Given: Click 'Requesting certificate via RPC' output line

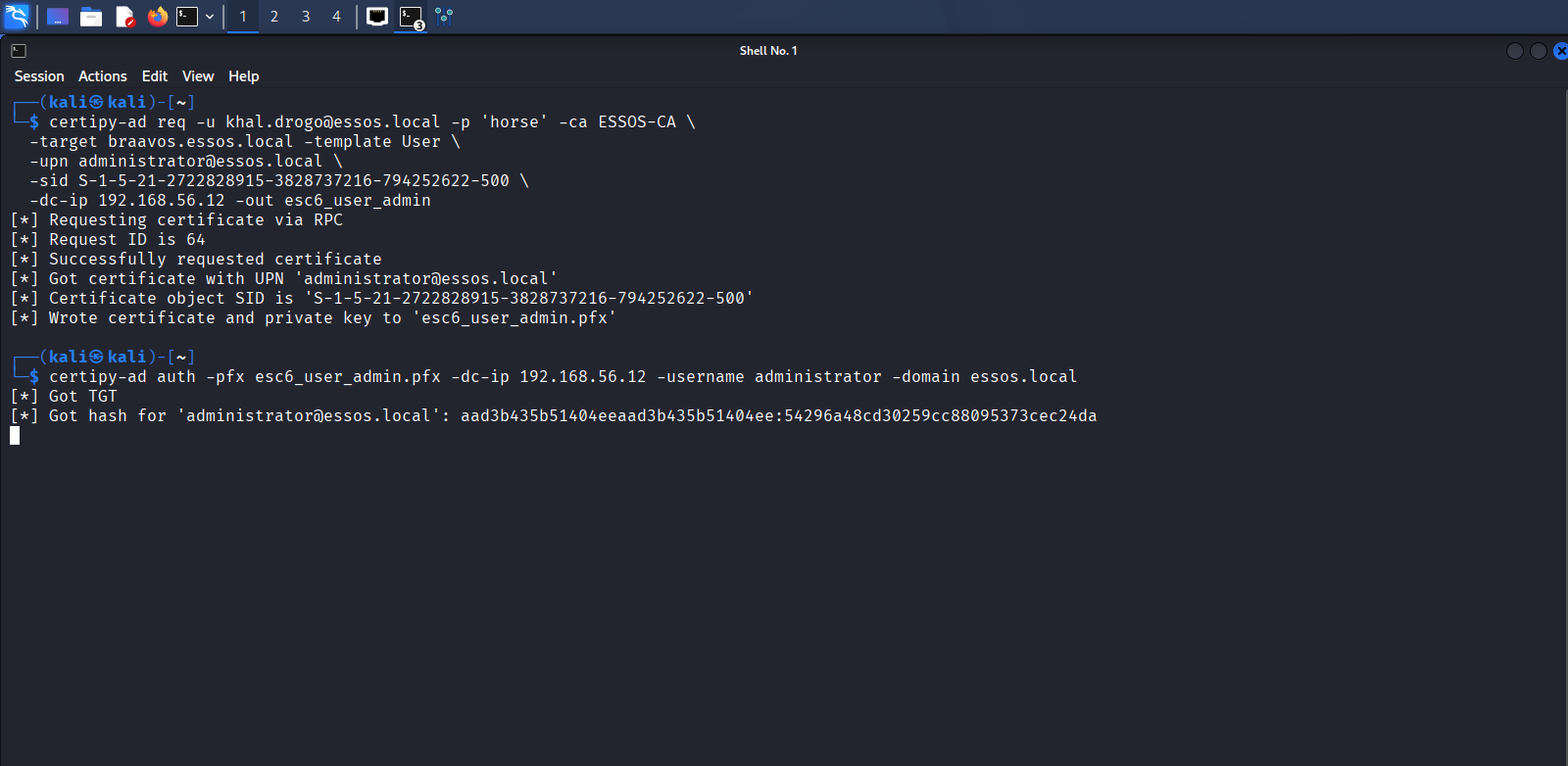Looking at the screenshot, I should 176,220.
